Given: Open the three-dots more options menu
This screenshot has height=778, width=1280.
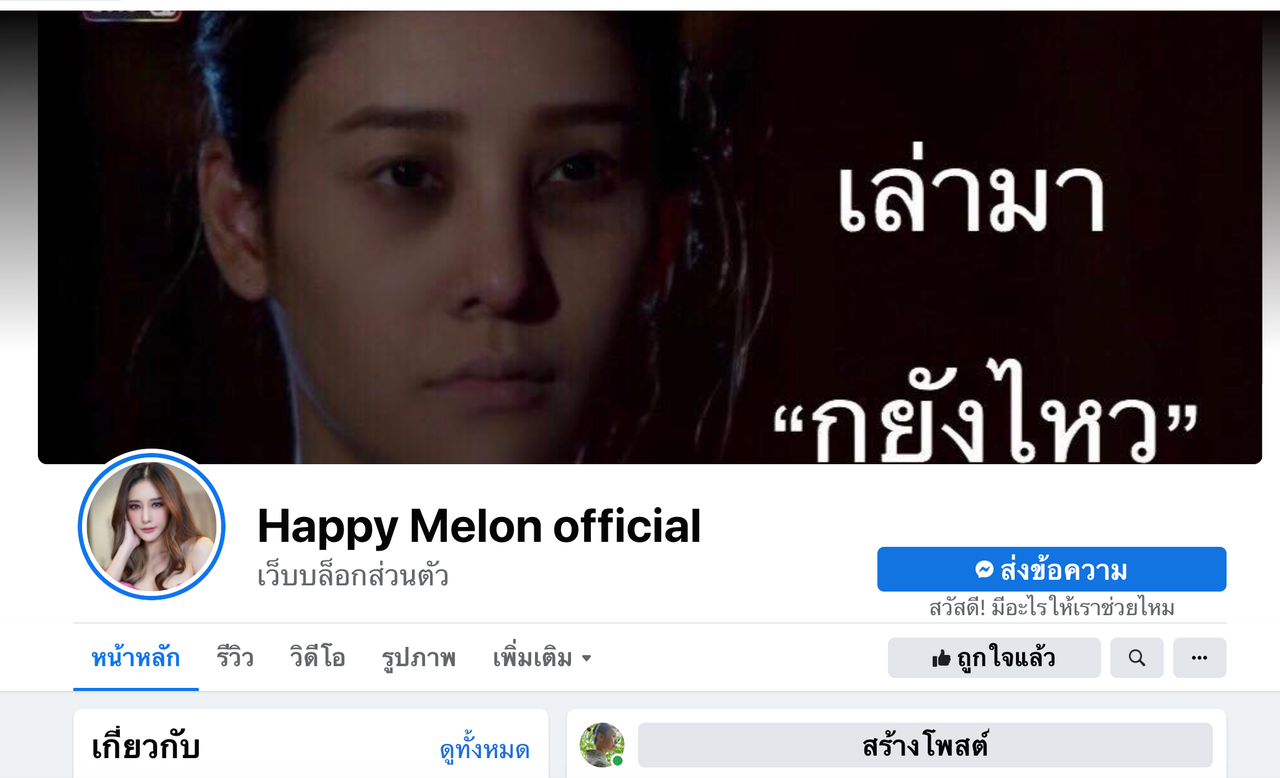Looking at the screenshot, I should click(x=1199, y=658).
